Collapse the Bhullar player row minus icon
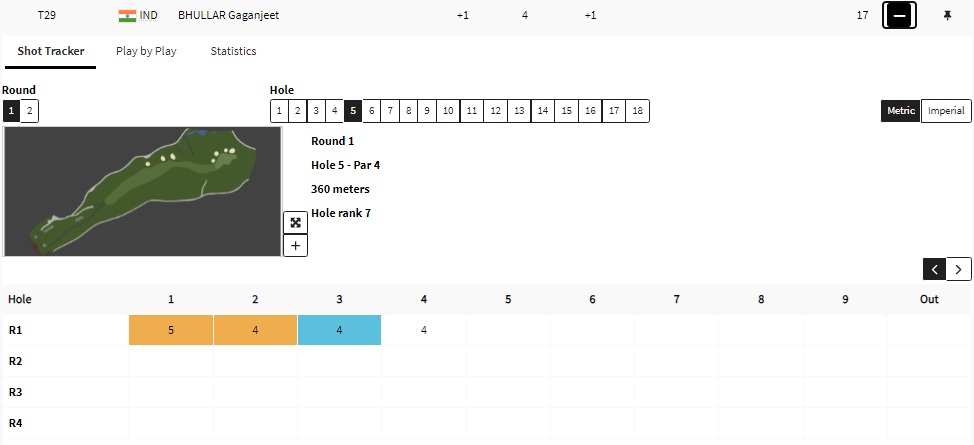This screenshot has height=445, width=974. (899, 16)
